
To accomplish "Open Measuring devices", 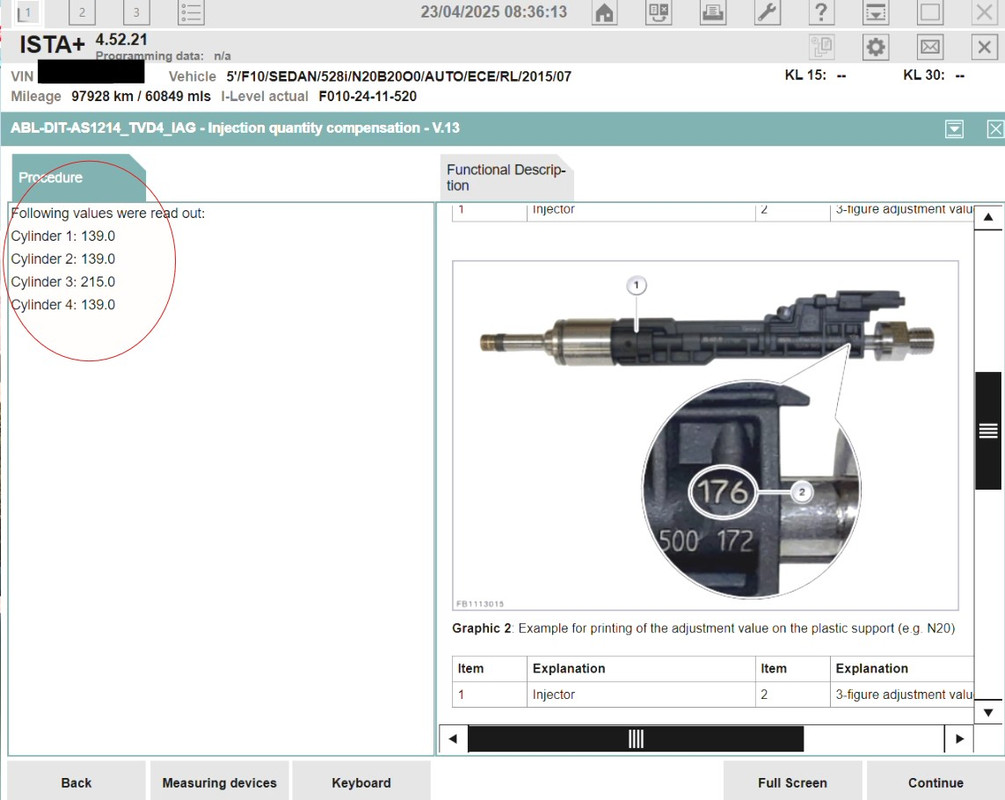I will (219, 782).
